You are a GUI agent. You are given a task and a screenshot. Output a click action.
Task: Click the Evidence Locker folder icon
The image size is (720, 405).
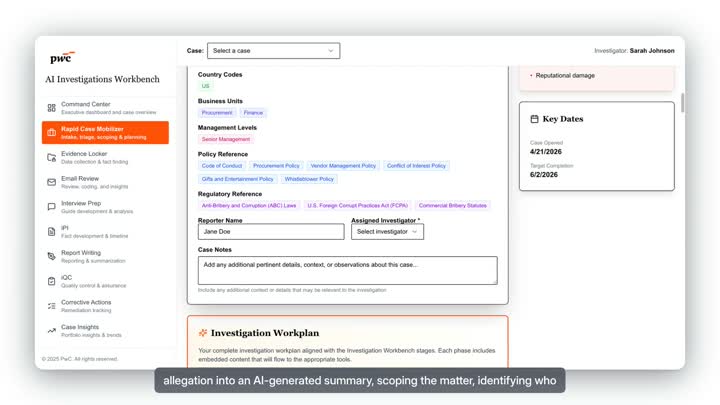pos(51,158)
